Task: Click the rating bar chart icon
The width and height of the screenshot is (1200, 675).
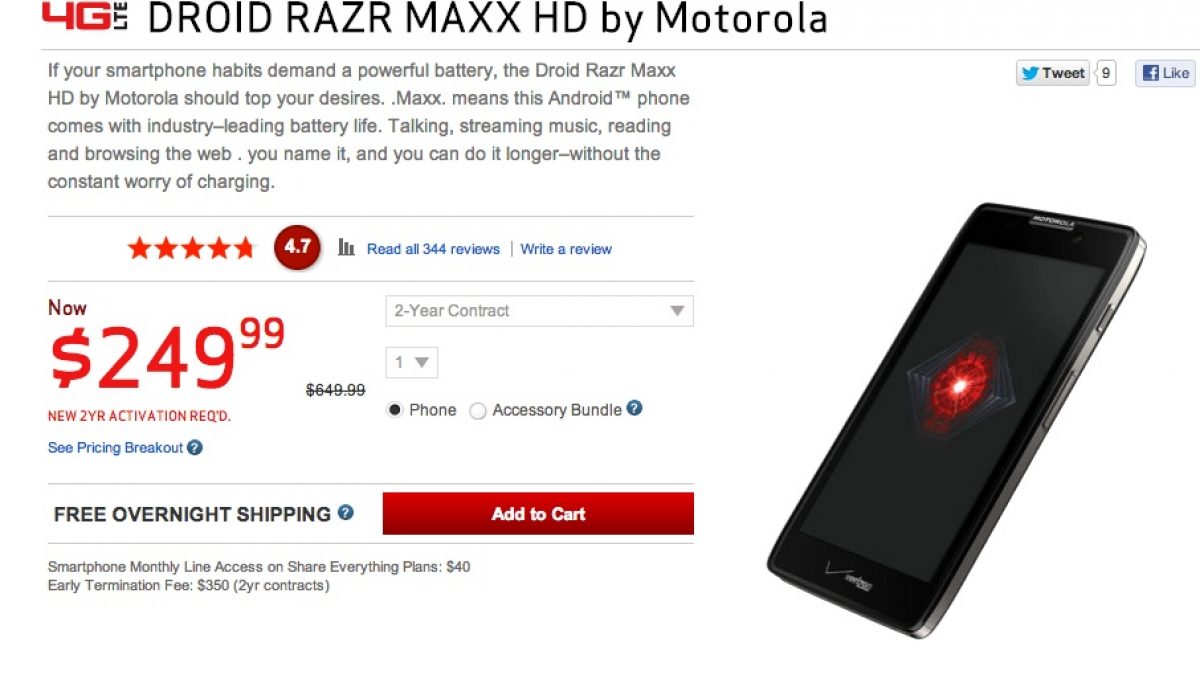Action: point(347,248)
